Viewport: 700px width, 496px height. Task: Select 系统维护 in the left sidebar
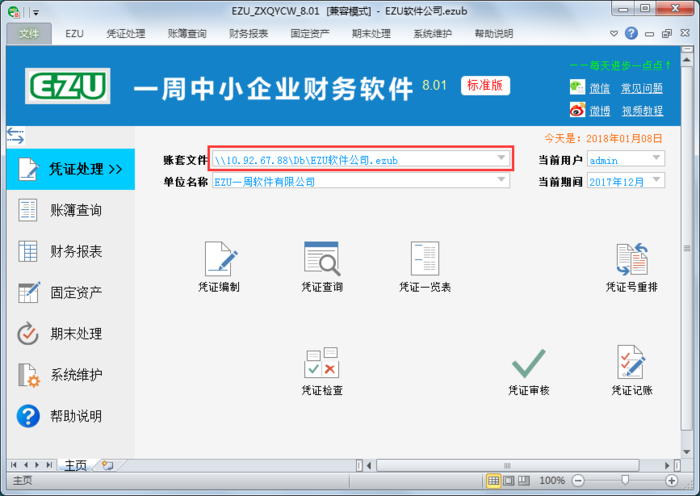(x=71, y=375)
